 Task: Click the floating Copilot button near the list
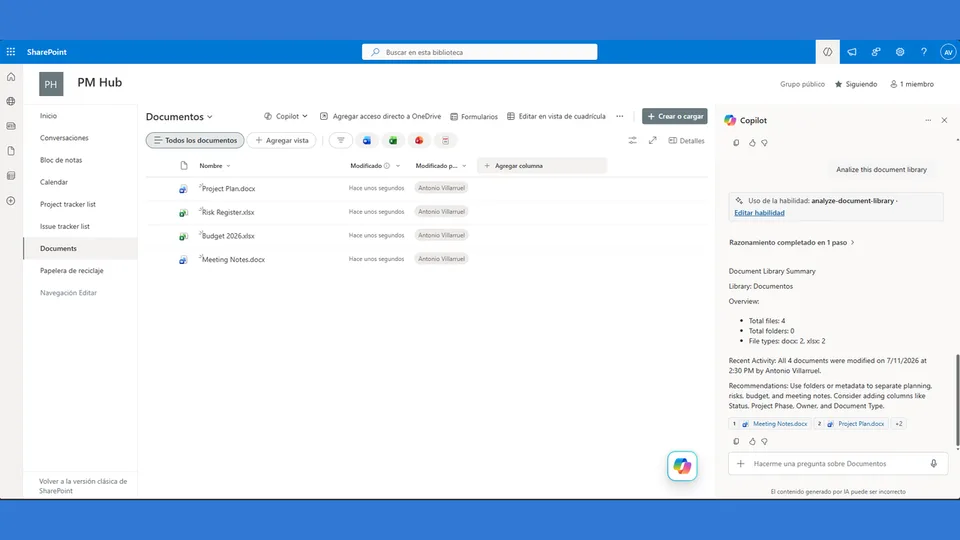682,466
